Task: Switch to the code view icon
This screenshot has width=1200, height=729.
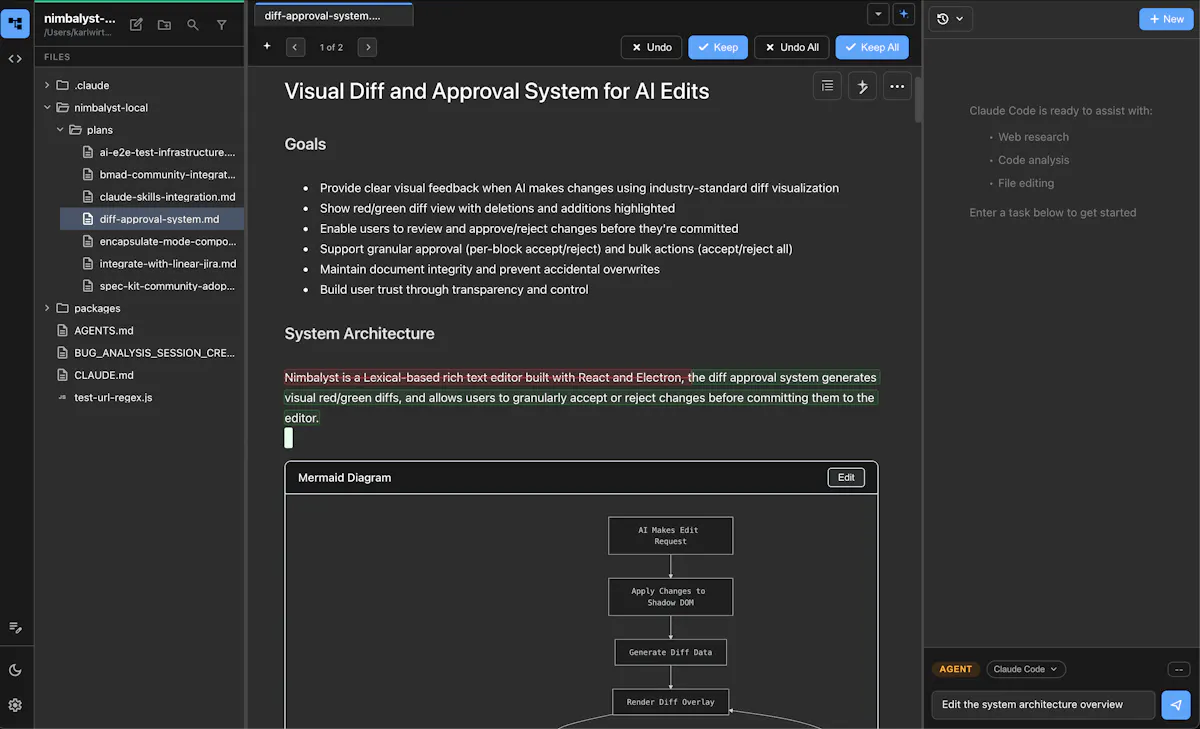Action: point(15,59)
